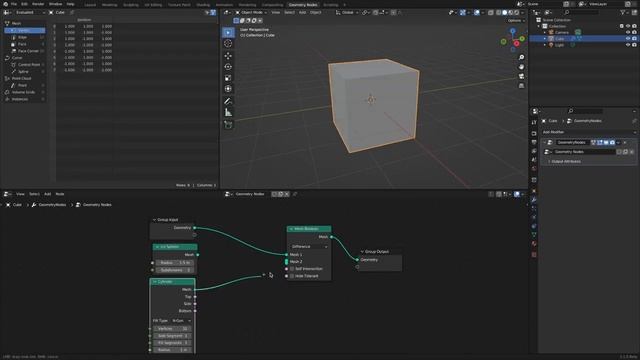Hide the Cube object with eye icon
640x360 pixels.
pos(628,38)
